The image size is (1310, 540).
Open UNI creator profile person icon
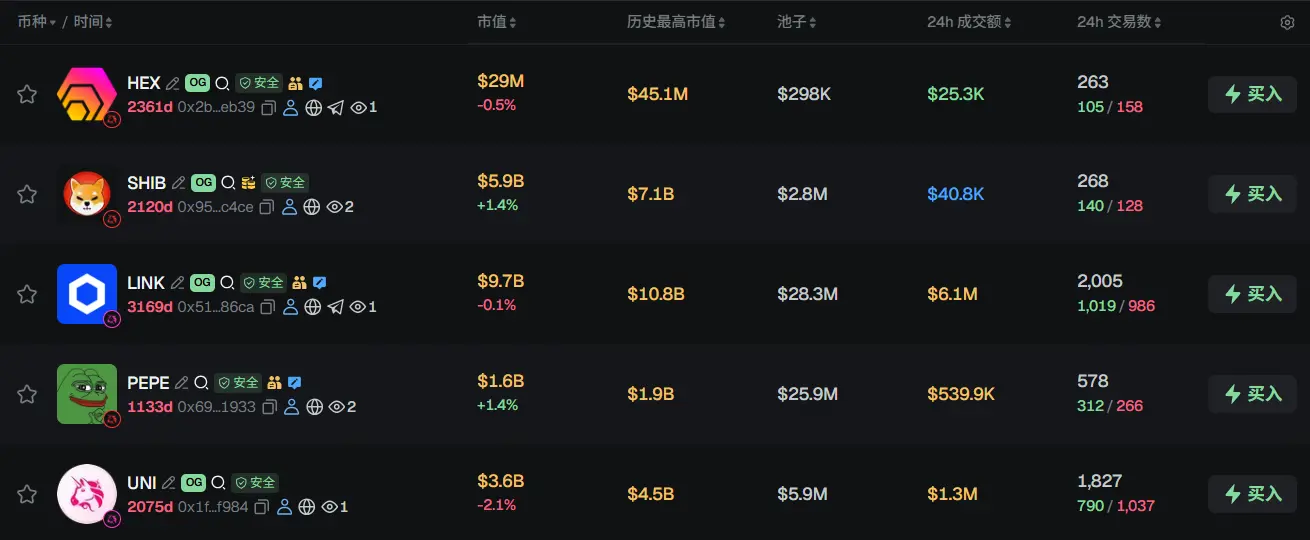(284, 507)
